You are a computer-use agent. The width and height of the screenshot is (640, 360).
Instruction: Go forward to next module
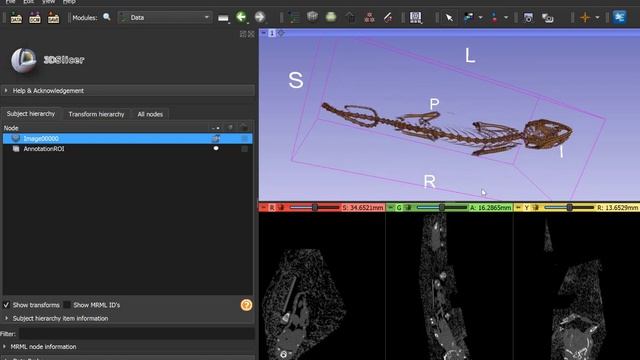(260, 17)
